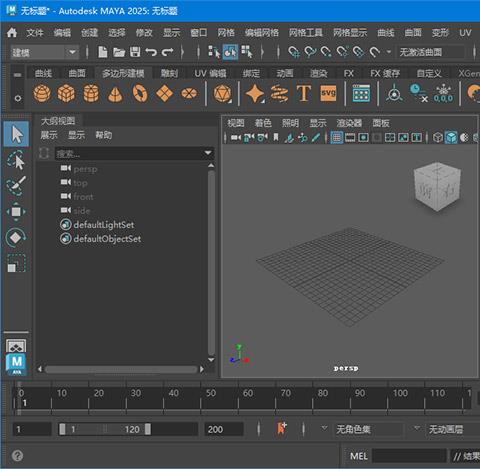Expand the Outliner search filter dropdown arrow

click(x=208, y=153)
